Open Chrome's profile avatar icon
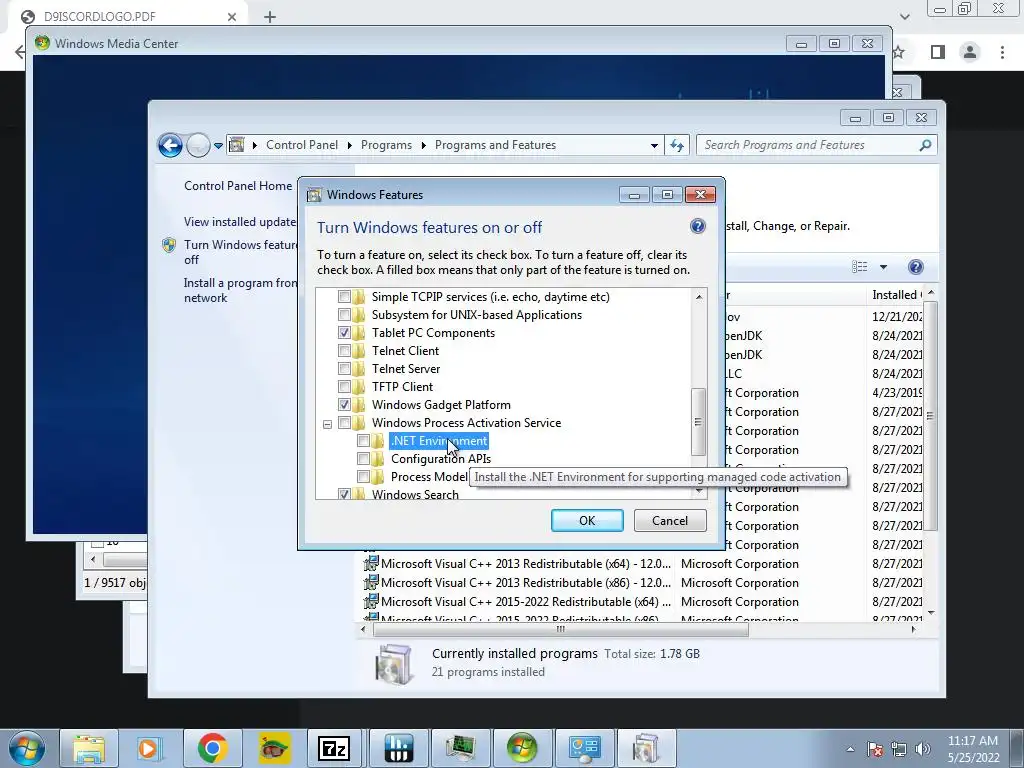 pyautogui.click(x=970, y=52)
